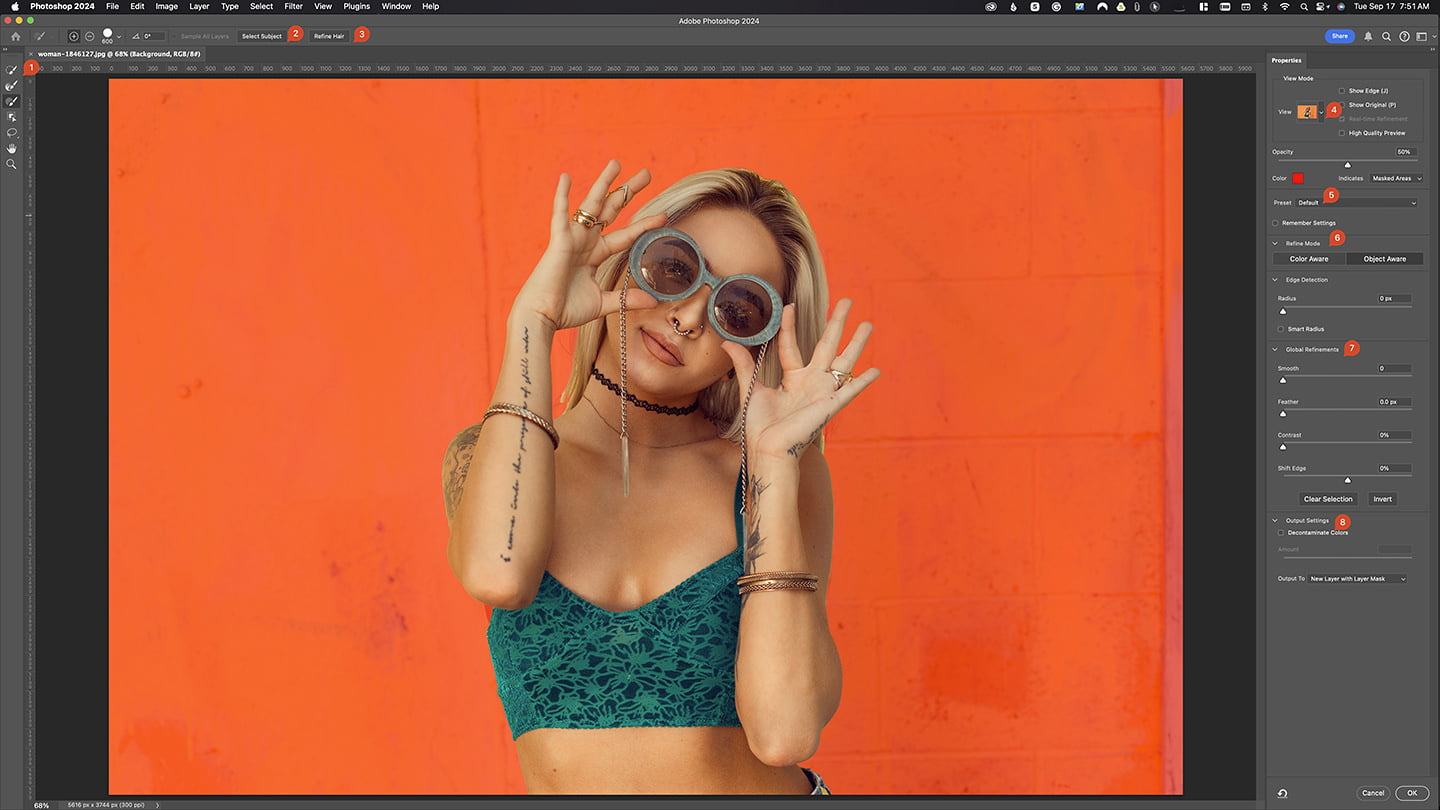Select the Hand tool
This screenshot has height=810, width=1440.
(x=12, y=148)
